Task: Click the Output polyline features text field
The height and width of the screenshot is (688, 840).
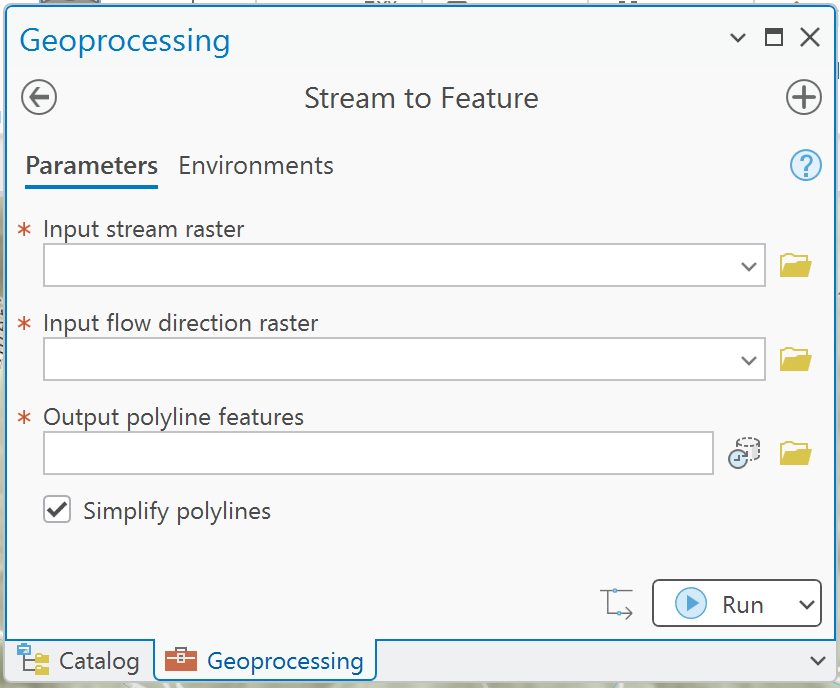Action: 378,453
